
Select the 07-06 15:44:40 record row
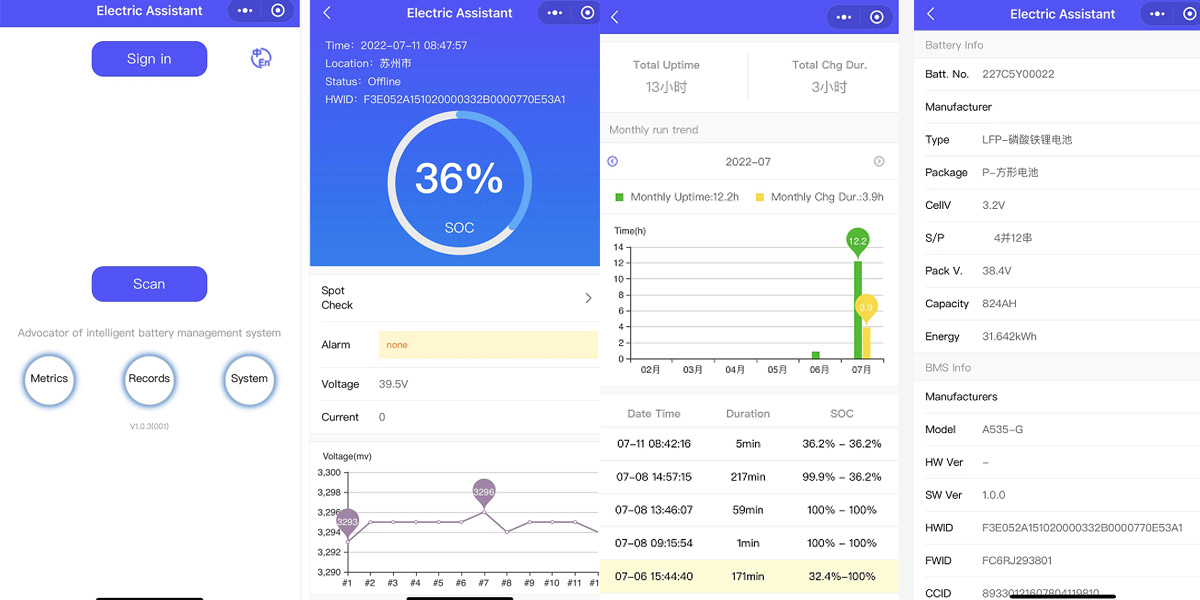[749, 576]
